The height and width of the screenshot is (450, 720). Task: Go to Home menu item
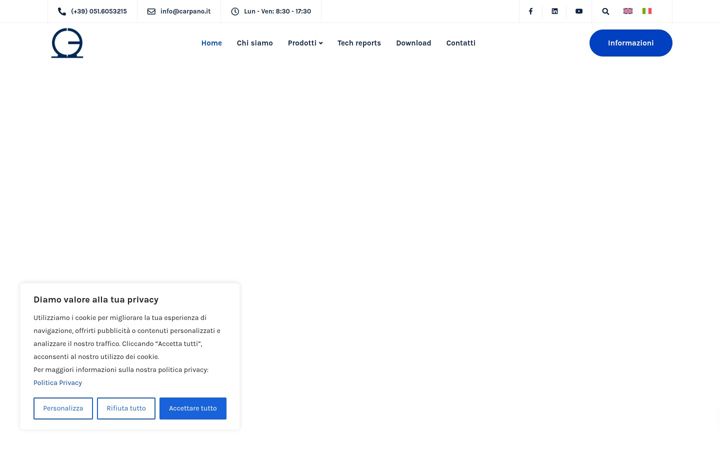[x=211, y=43]
